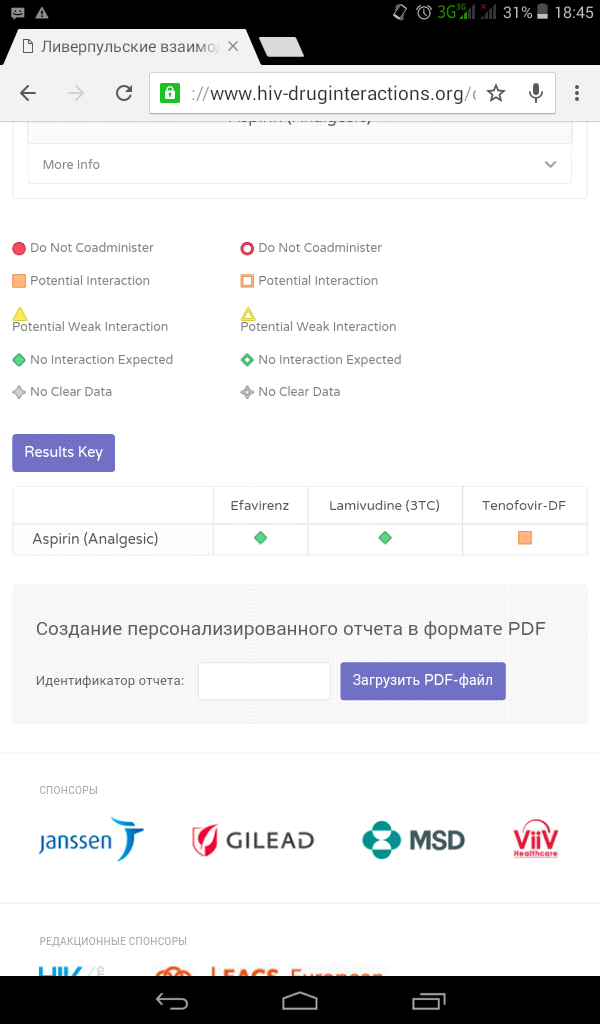Open the MSD sponsor logo

coord(413,840)
